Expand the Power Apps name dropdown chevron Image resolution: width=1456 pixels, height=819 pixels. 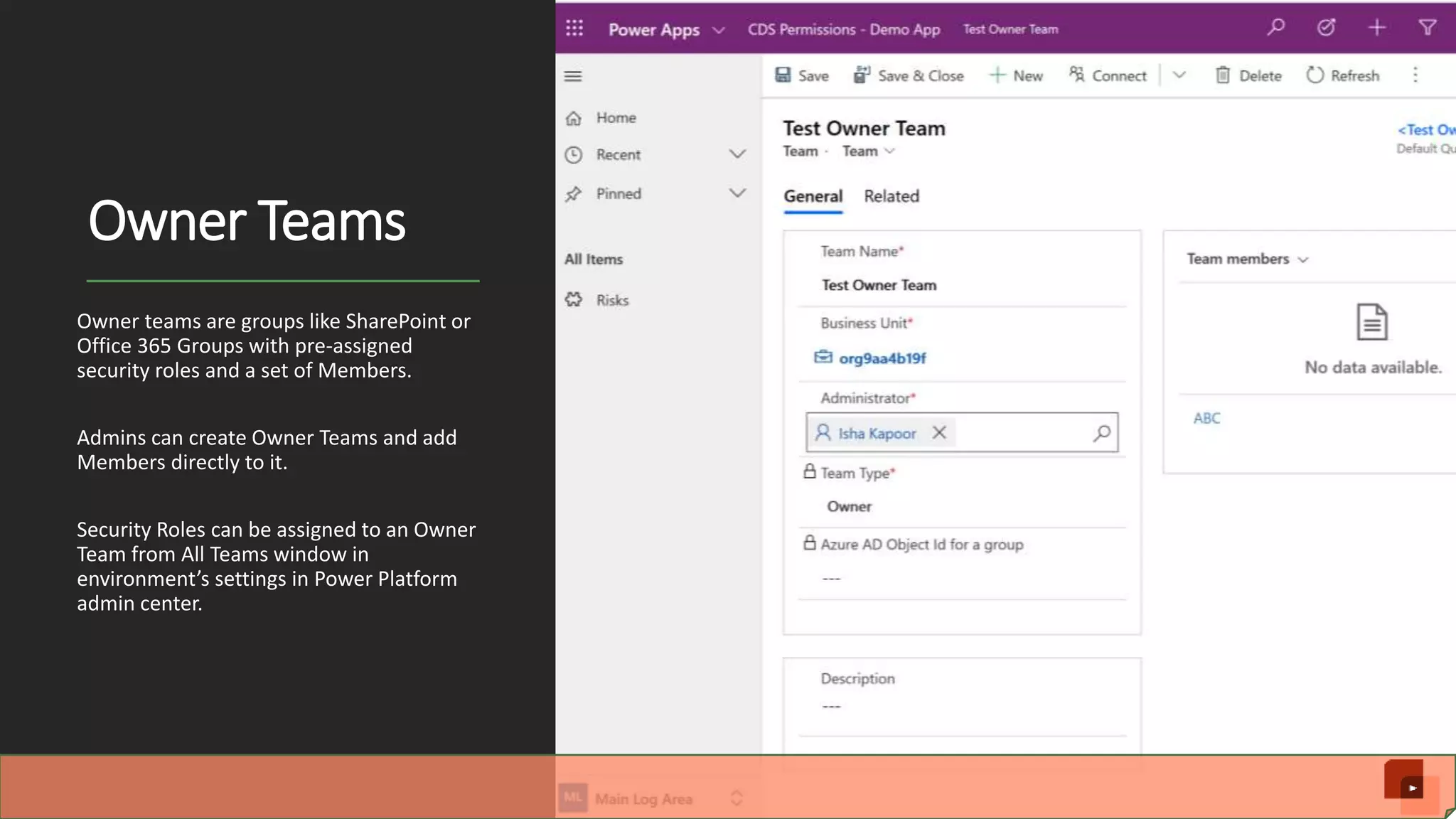coord(719,31)
